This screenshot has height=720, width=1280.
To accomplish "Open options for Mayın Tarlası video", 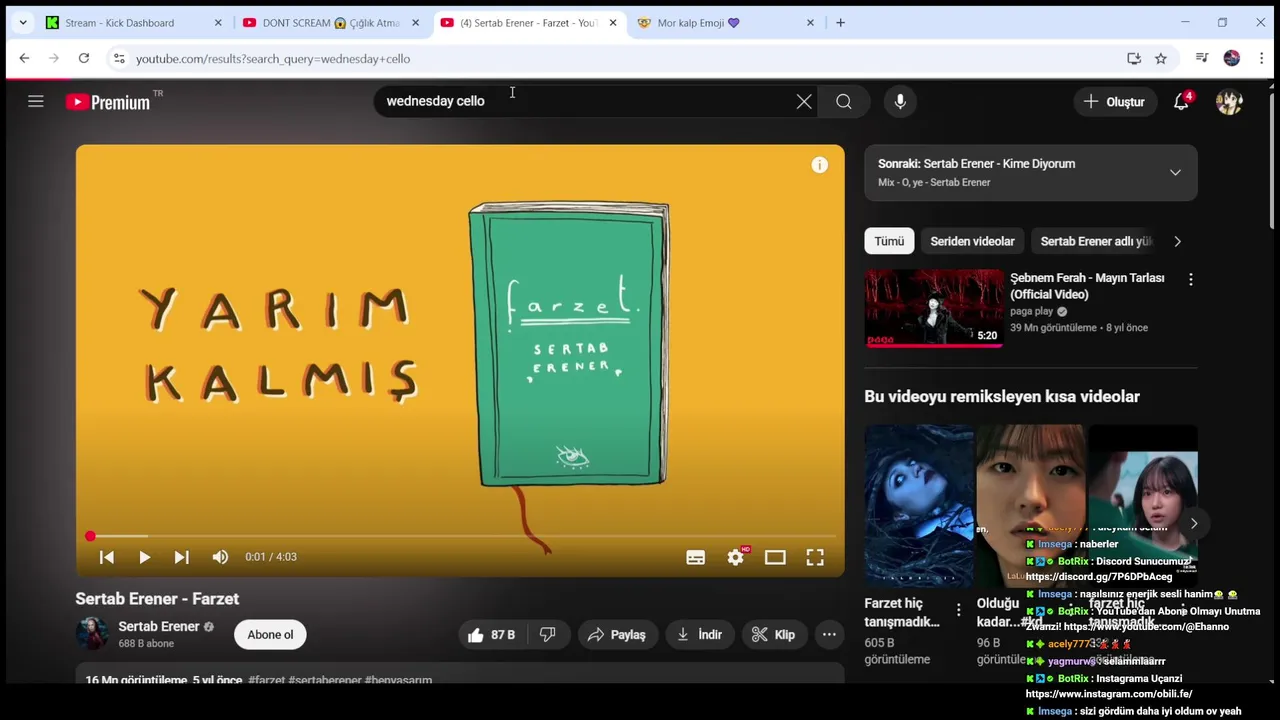I will 1190,280.
